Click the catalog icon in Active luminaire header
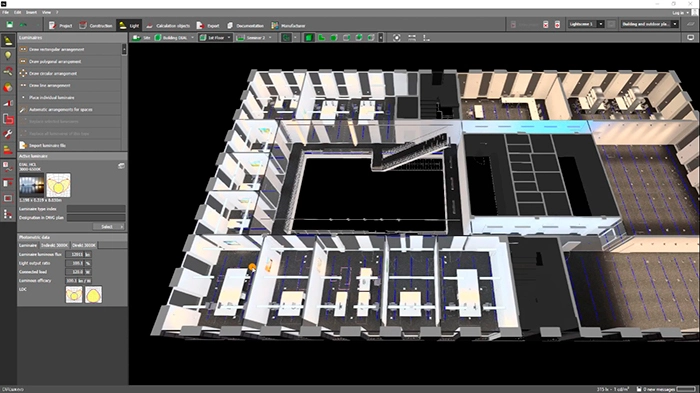Viewport: 700px width, 393px height. 121,166
